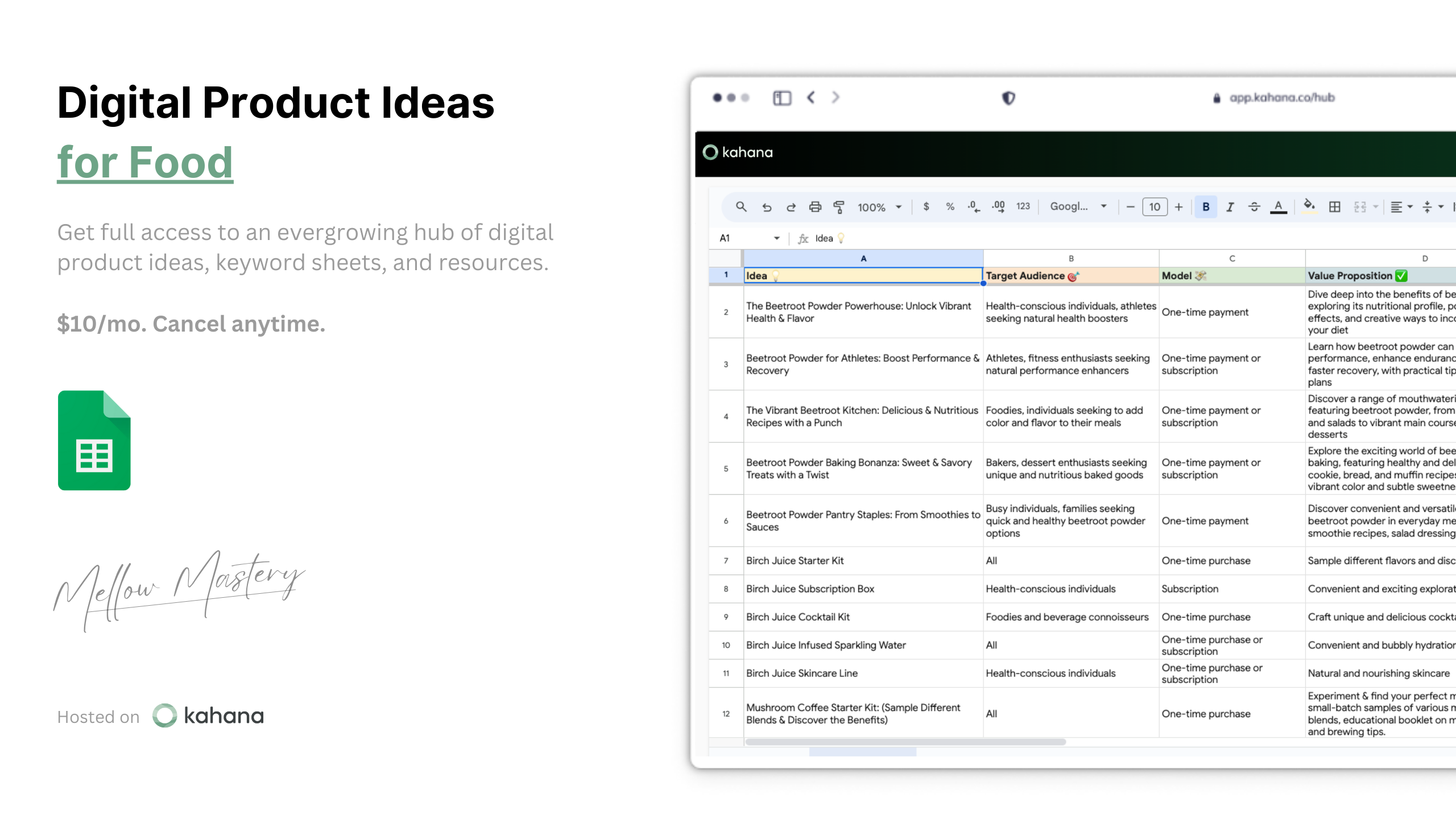Increase the font size with the plus button
Screen dimensions: 1456x819
point(1178,207)
